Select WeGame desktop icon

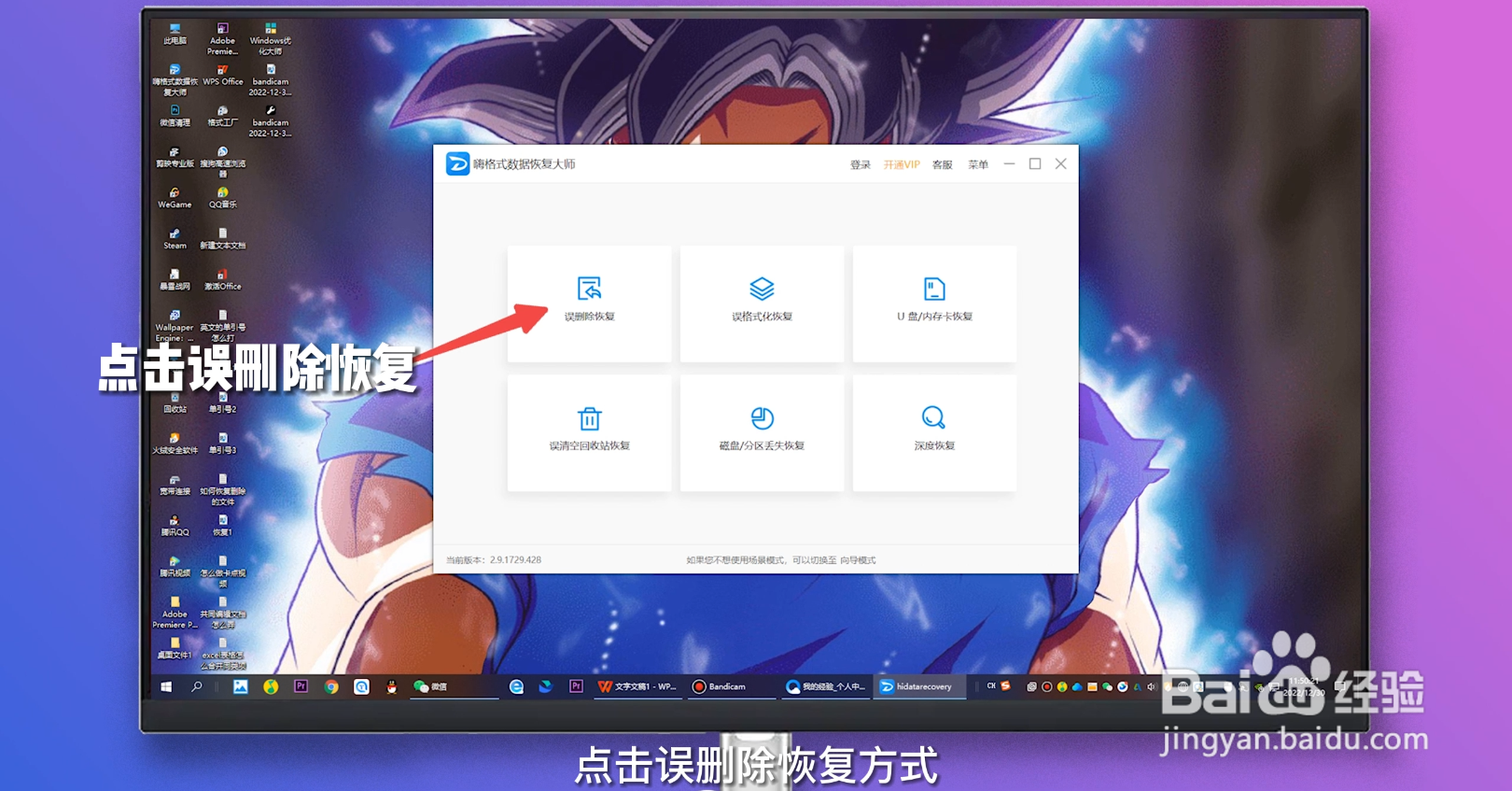pos(175,198)
